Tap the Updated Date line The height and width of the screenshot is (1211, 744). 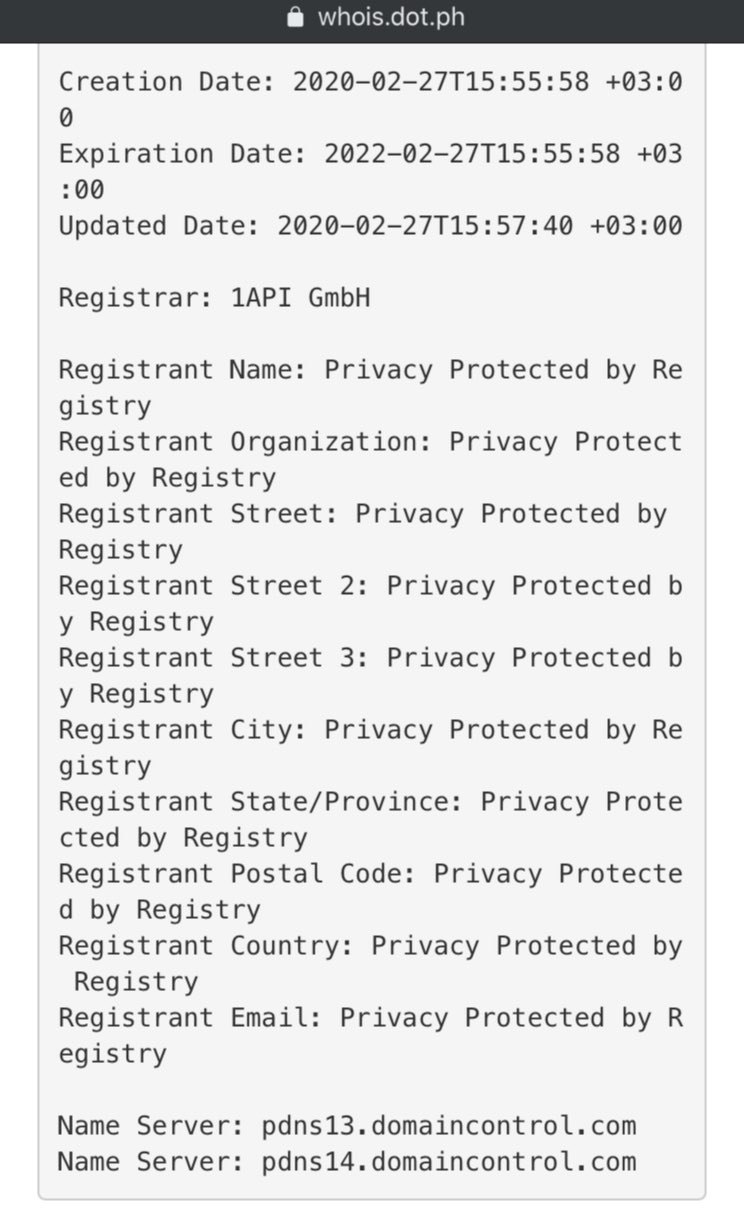[370, 226]
